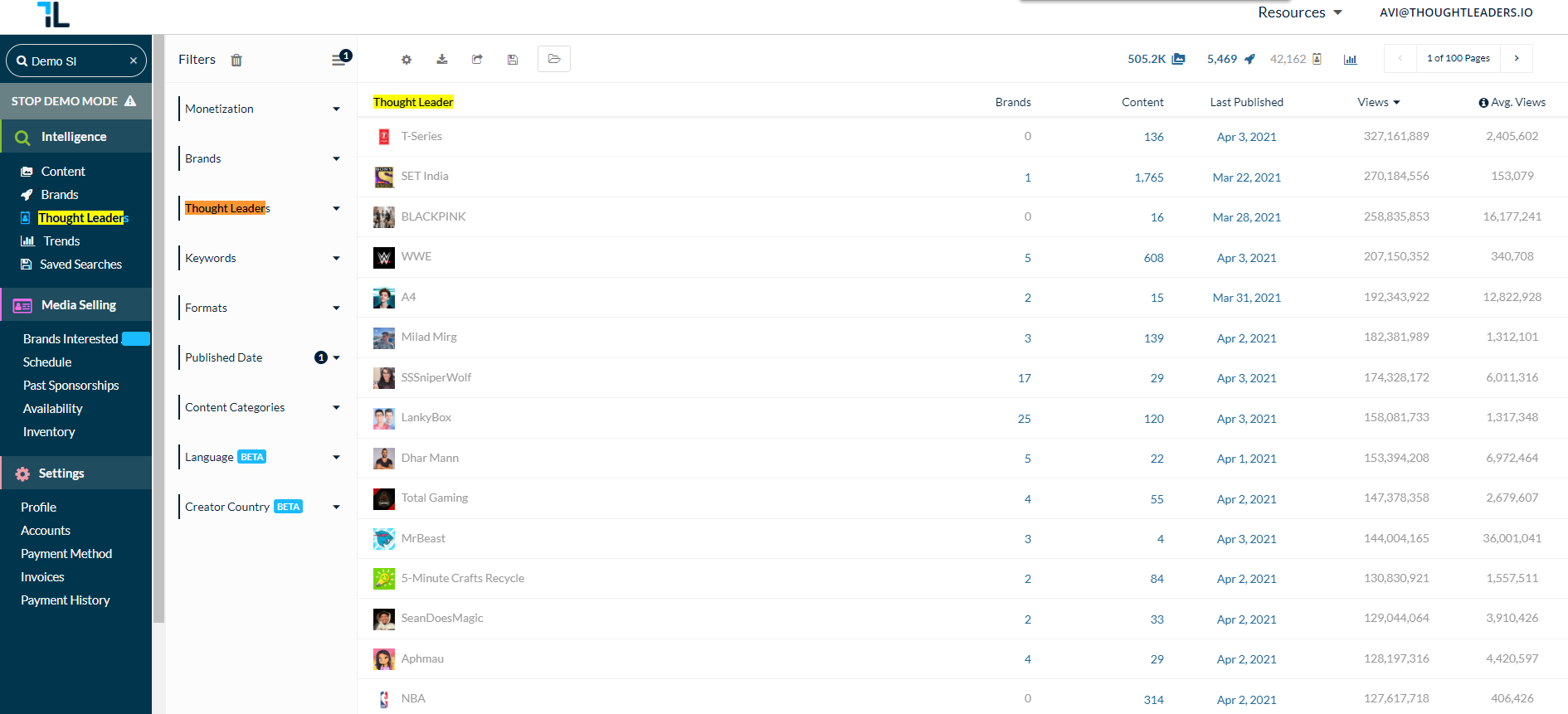
Task: Open saved searches folder button
Action: click(x=554, y=59)
